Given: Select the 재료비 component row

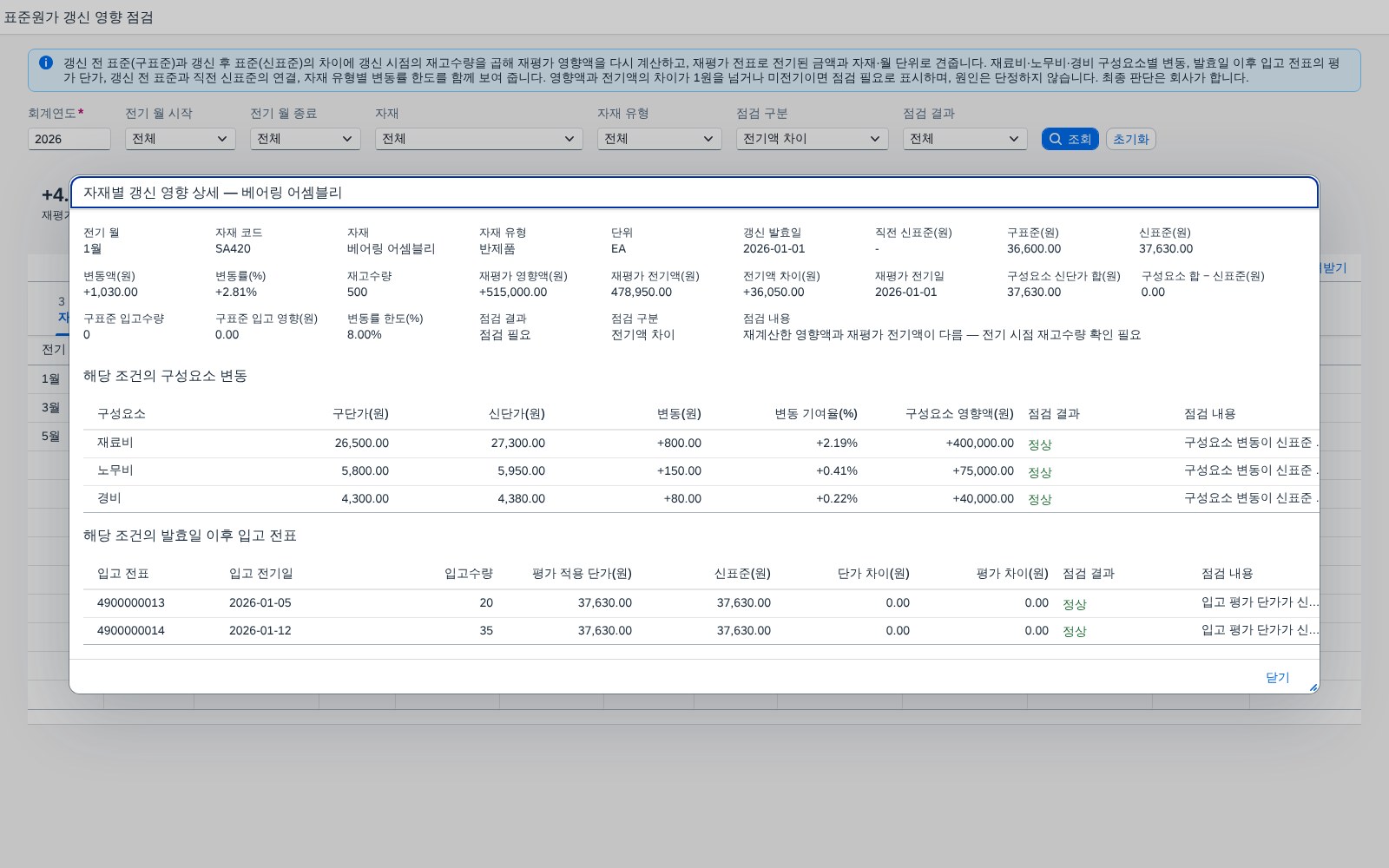Looking at the screenshot, I should [701, 444].
